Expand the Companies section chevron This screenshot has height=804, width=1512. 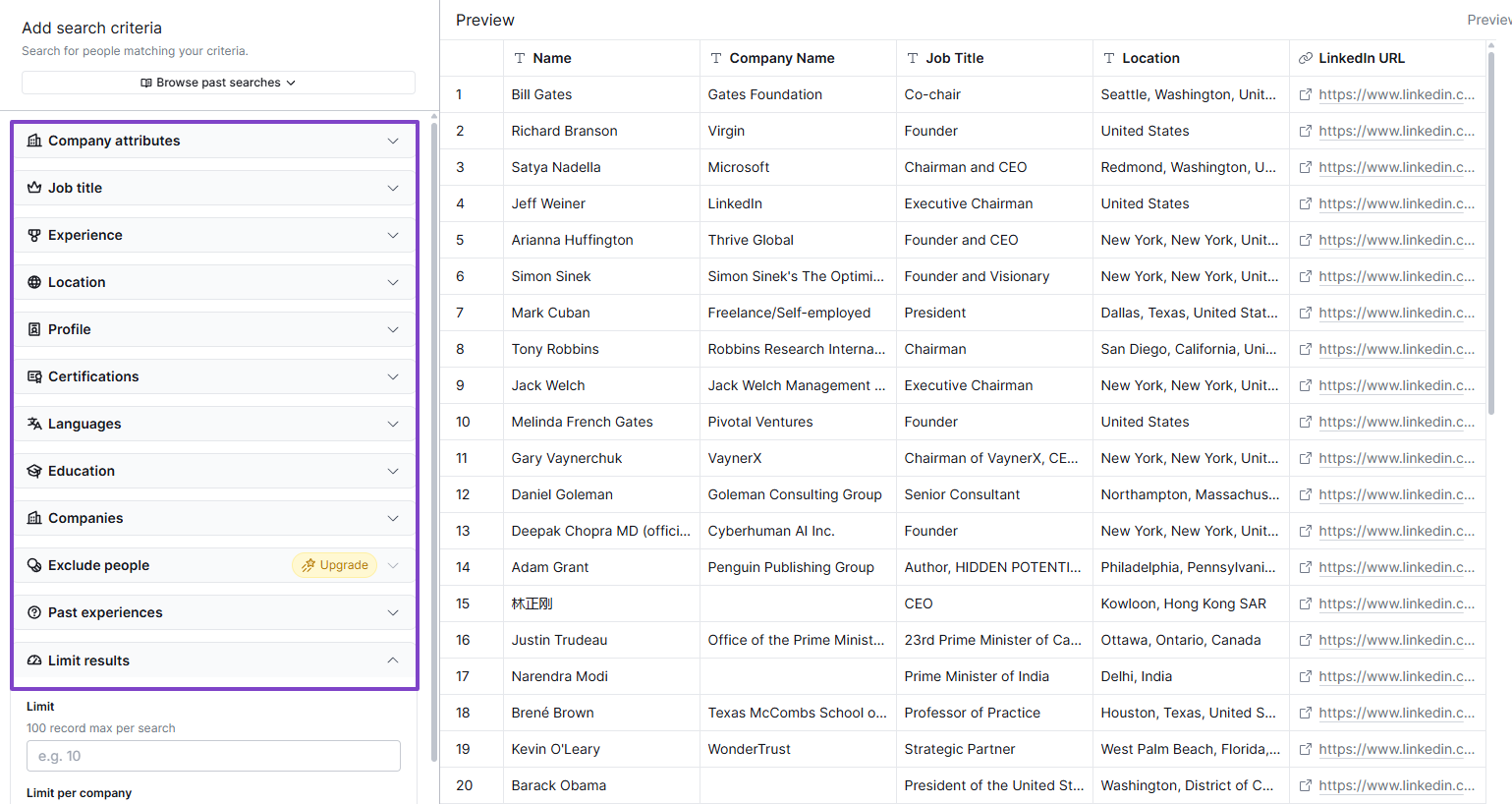coord(393,518)
